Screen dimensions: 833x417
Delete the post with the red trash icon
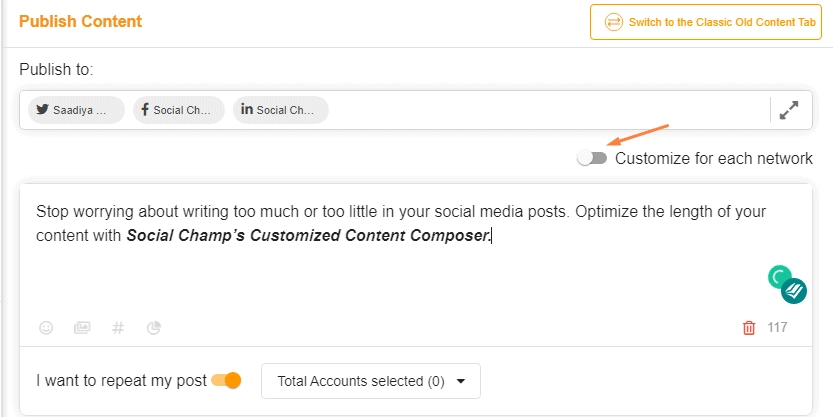749,327
